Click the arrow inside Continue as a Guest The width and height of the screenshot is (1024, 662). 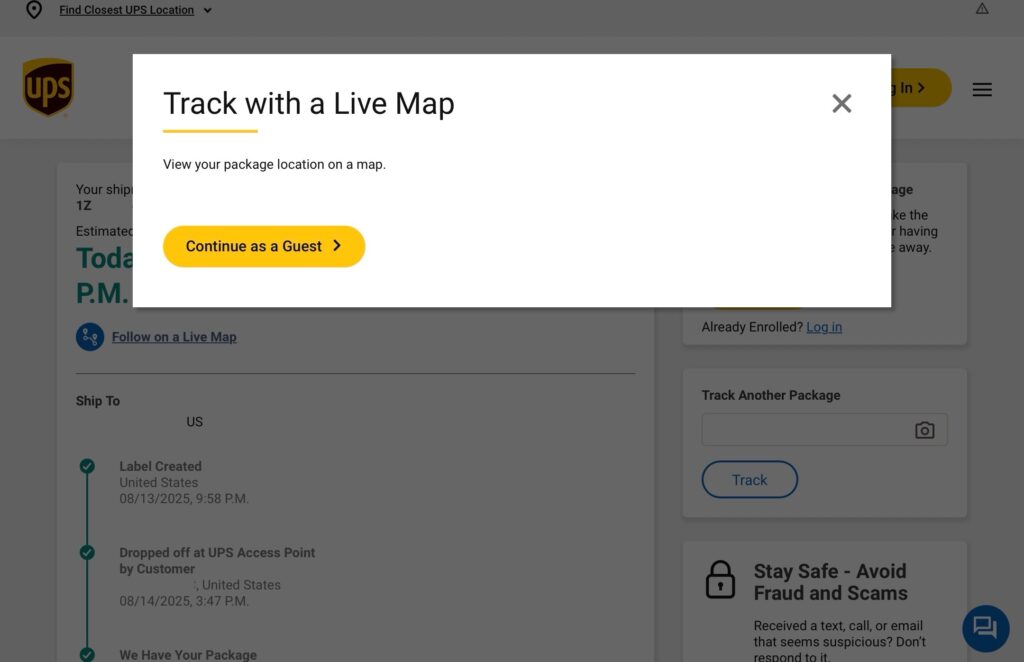coord(337,245)
